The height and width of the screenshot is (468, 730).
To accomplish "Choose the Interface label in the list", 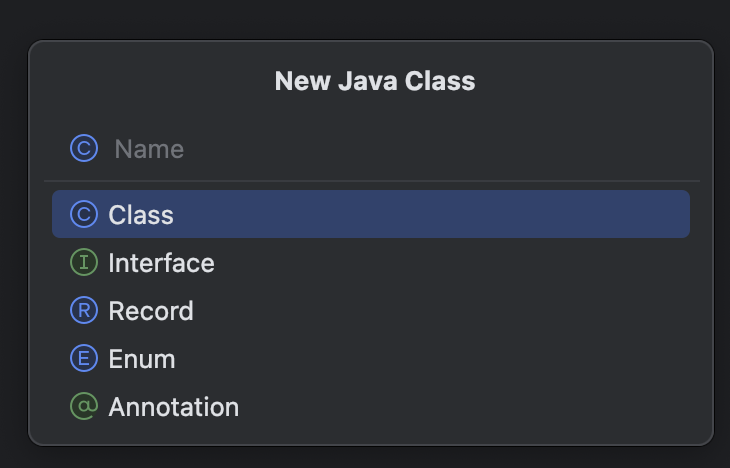I will 161,263.
